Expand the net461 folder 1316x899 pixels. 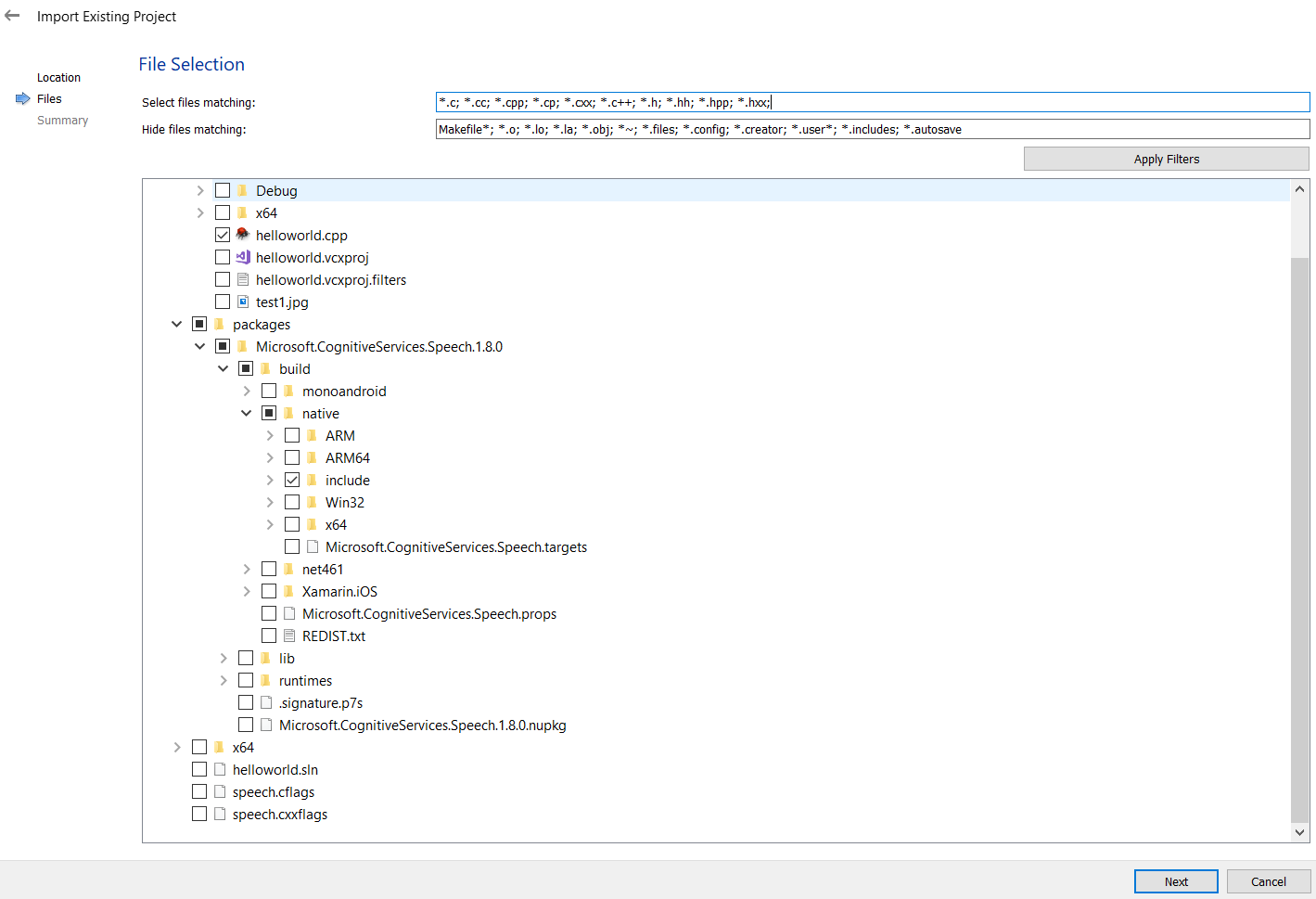coord(246,568)
